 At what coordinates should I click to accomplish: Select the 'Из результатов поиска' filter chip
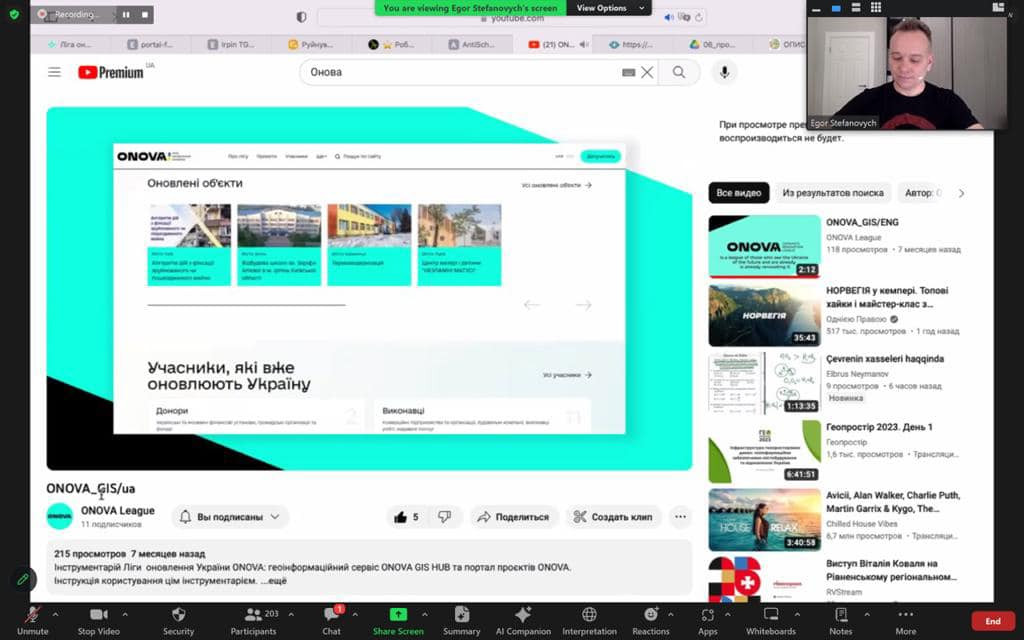[x=832, y=193]
